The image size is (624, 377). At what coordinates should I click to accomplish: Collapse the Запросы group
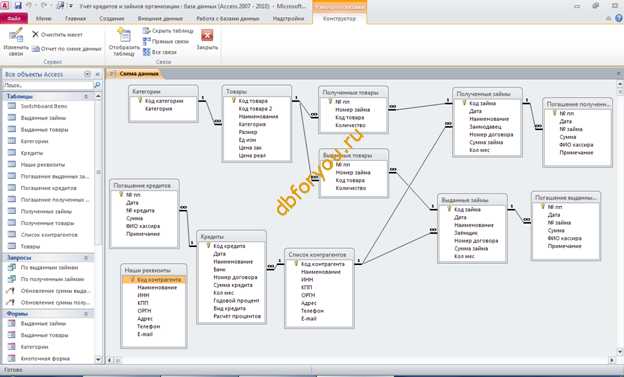coord(86,258)
